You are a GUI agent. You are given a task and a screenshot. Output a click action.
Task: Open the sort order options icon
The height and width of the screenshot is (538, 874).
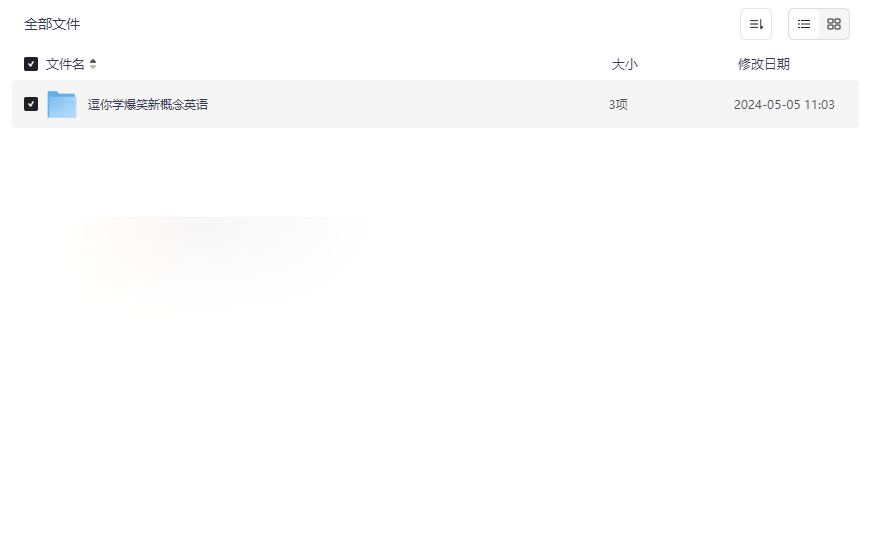[x=755, y=24]
